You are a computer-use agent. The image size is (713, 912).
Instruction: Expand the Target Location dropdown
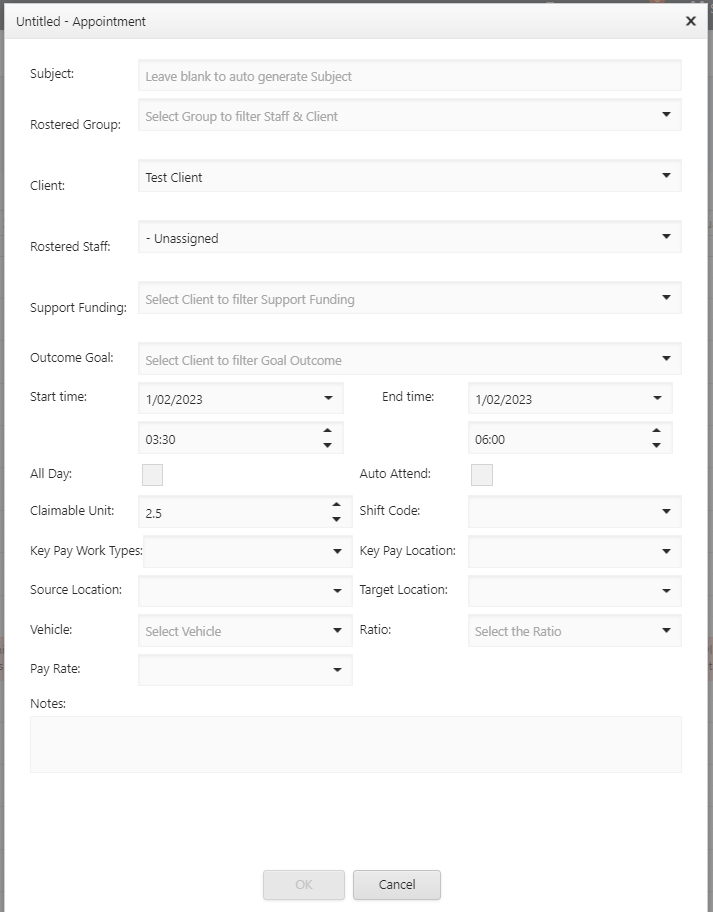(x=575, y=590)
